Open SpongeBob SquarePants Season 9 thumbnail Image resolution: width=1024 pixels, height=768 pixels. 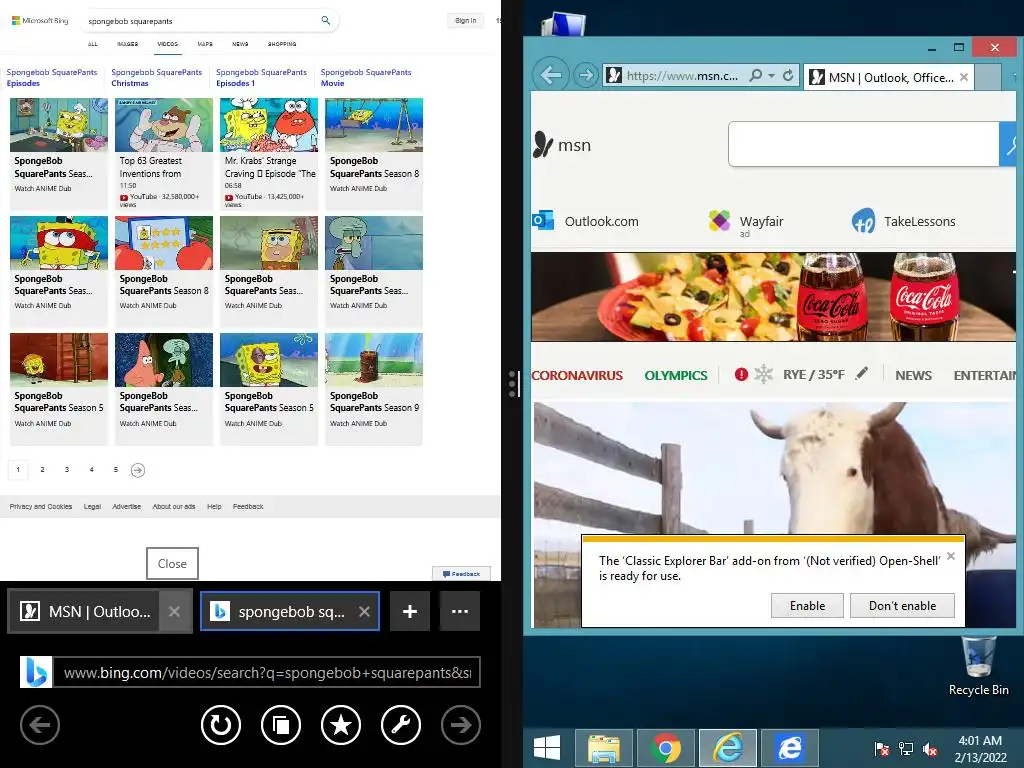[374, 360]
